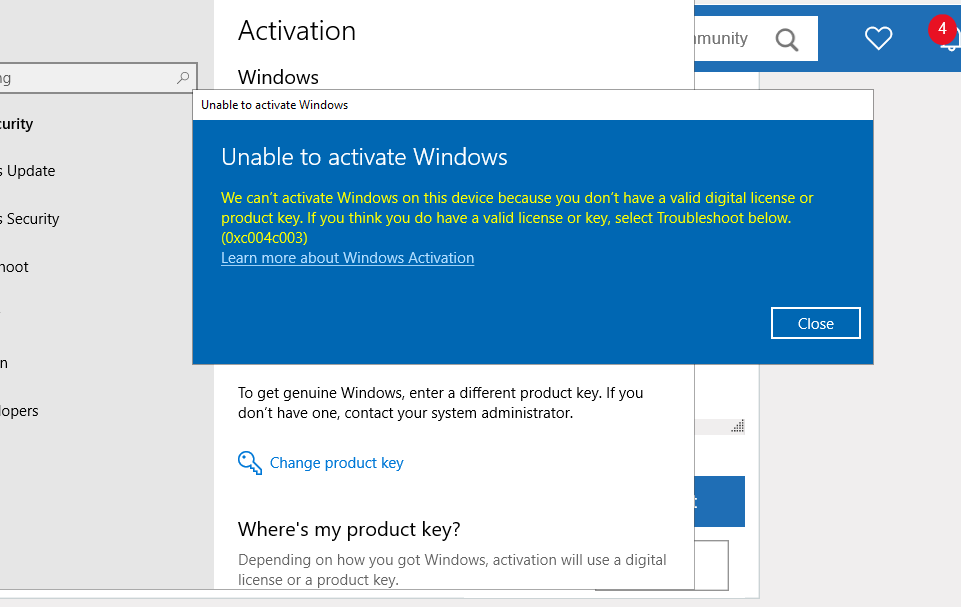Click the blue button in the browser window
This screenshot has width=961, height=607.
click(x=720, y=501)
